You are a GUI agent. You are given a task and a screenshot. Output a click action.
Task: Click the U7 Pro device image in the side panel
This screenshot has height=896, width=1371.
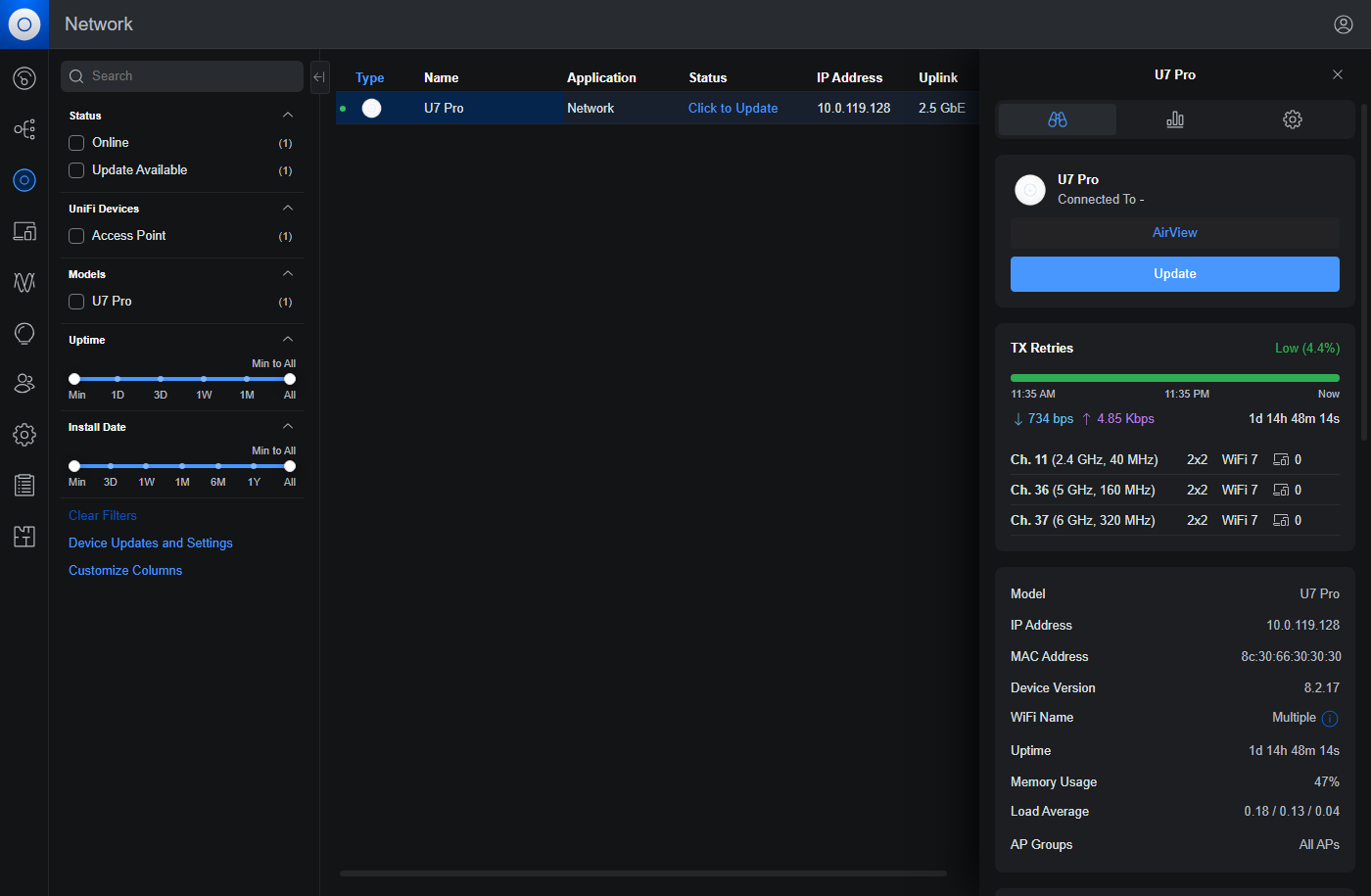[x=1030, y=190]
